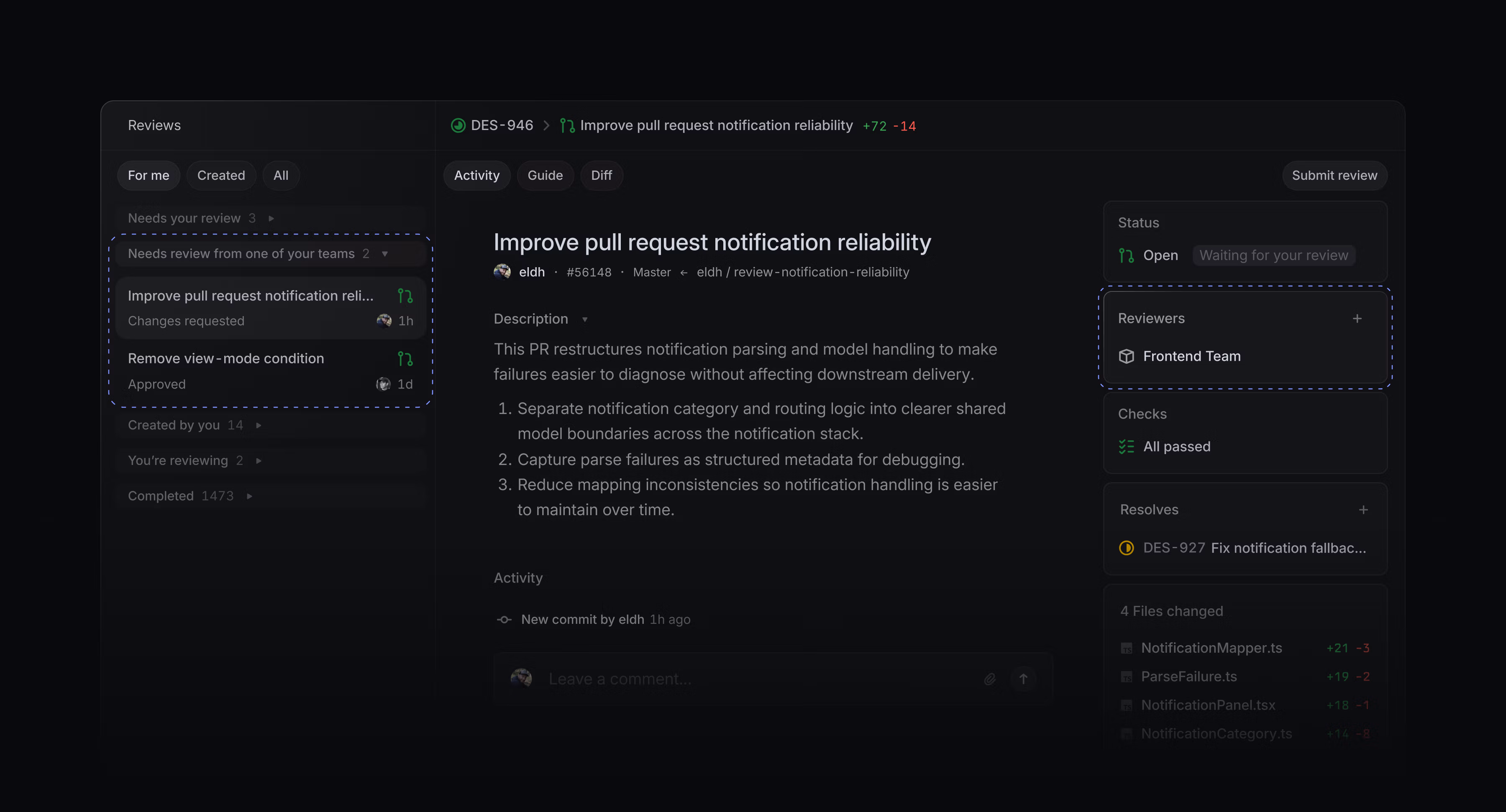Click the breadcrumb chevron after DES-946

click(x=546, y=125)
